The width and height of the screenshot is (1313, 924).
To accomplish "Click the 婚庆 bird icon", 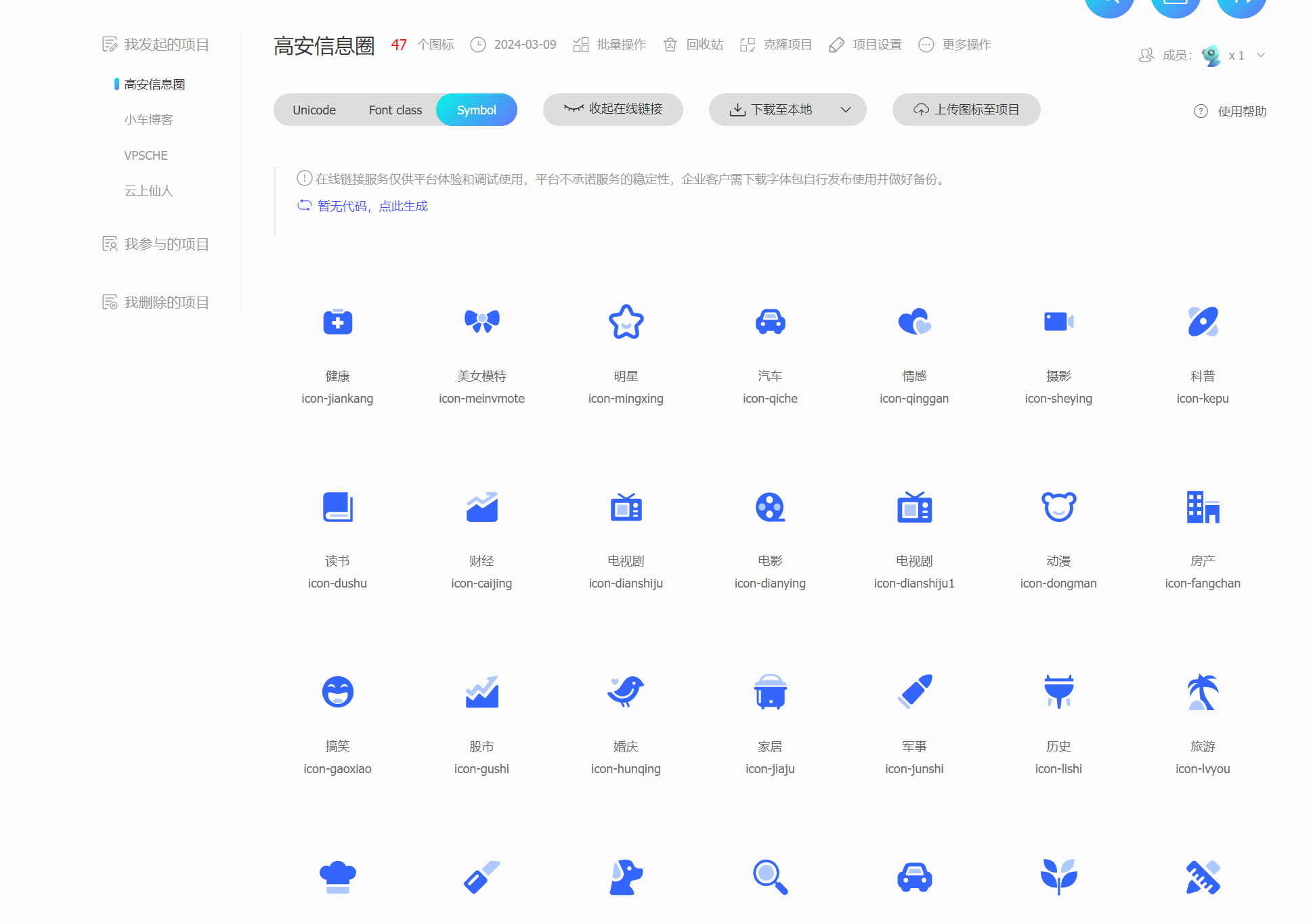I will [x=626, y=692].
